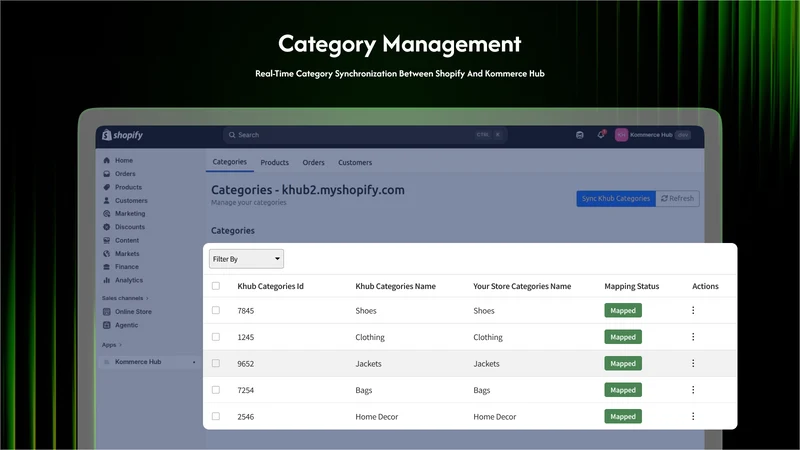This screenshot has height=450, width=800.
Task: Click the Products tag icon in sidebar
Action: click(x=107, y=187)
